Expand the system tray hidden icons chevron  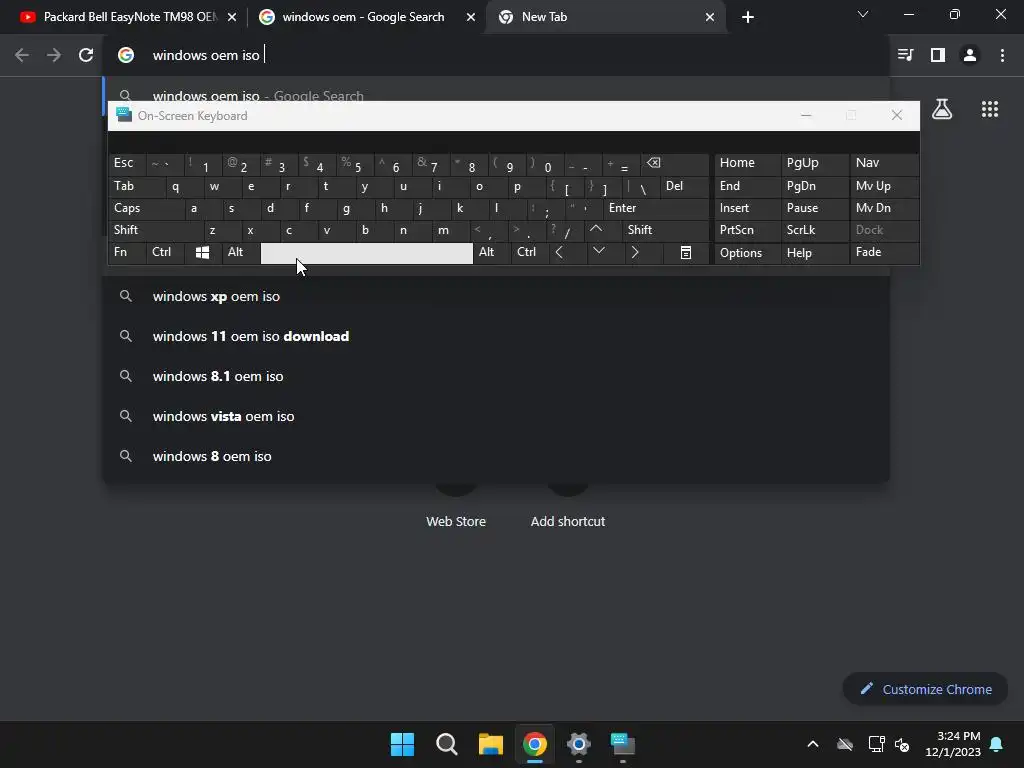(x=812, y=744)
